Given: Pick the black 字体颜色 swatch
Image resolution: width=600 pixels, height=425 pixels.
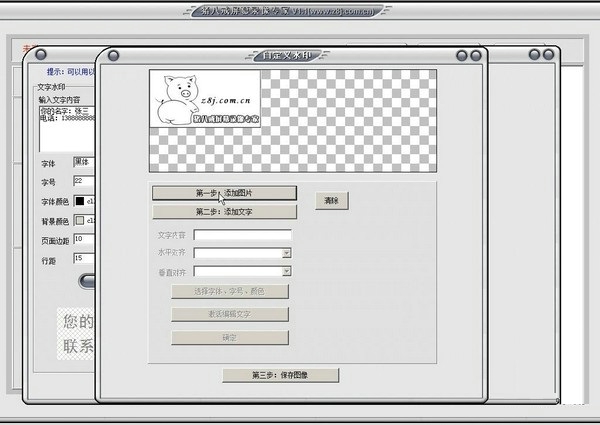Looking at the screenshot, I should tap(79, 201).
